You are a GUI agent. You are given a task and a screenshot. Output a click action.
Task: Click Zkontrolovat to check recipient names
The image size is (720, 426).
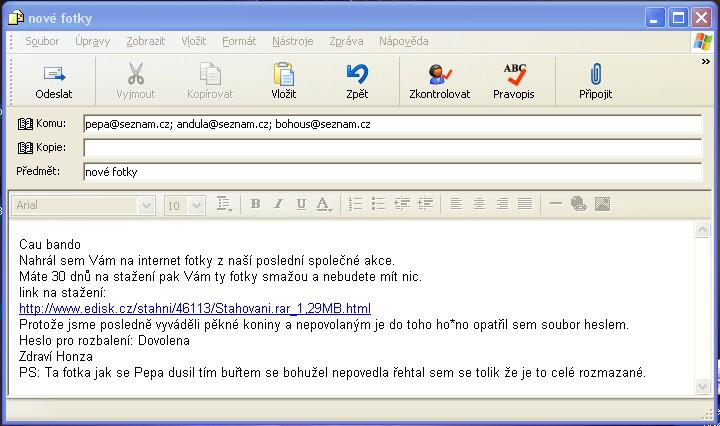(x=439, y=81)
